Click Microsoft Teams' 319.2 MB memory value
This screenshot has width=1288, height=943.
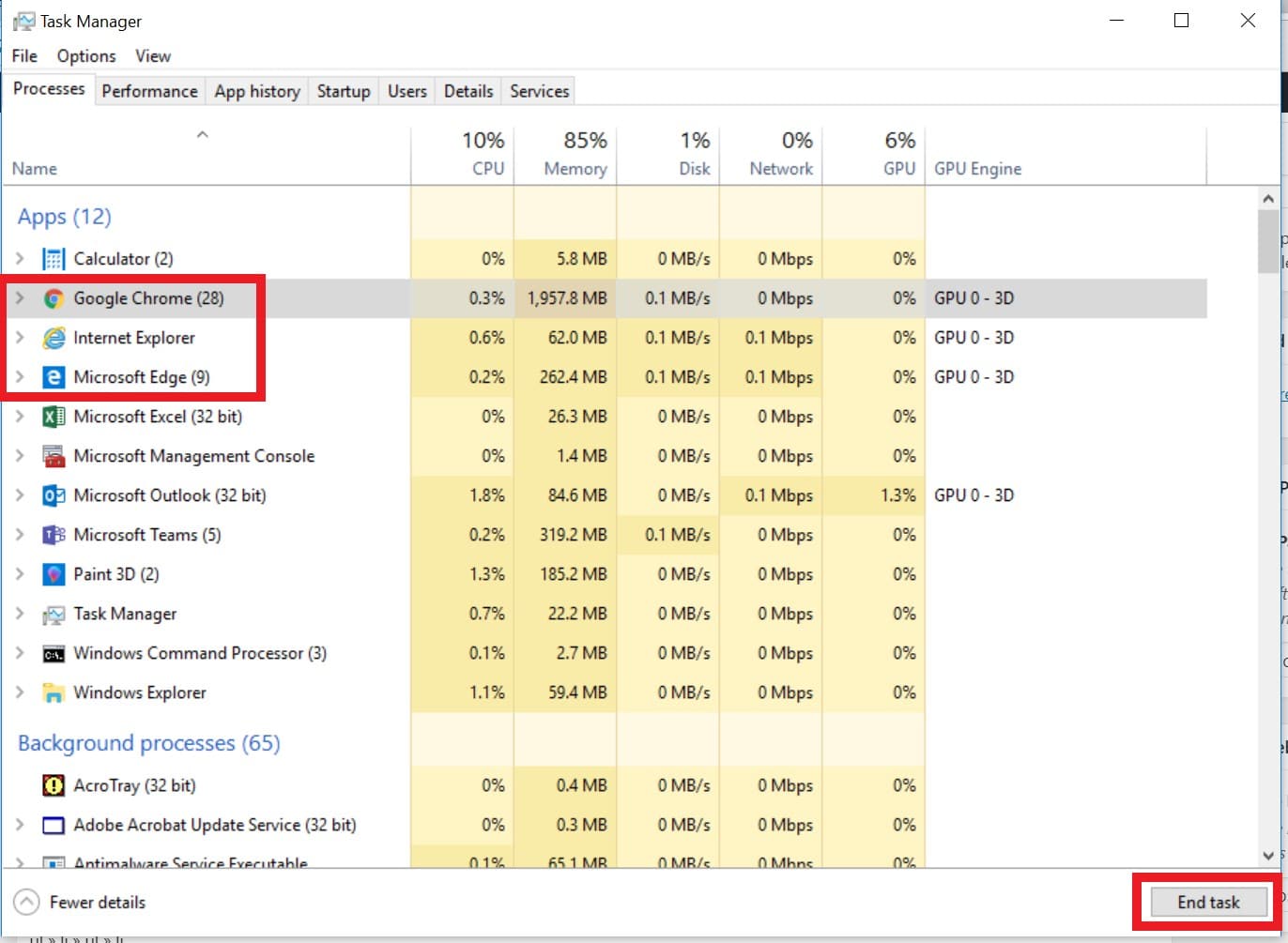pyautogui.click(x=574, y=535)
